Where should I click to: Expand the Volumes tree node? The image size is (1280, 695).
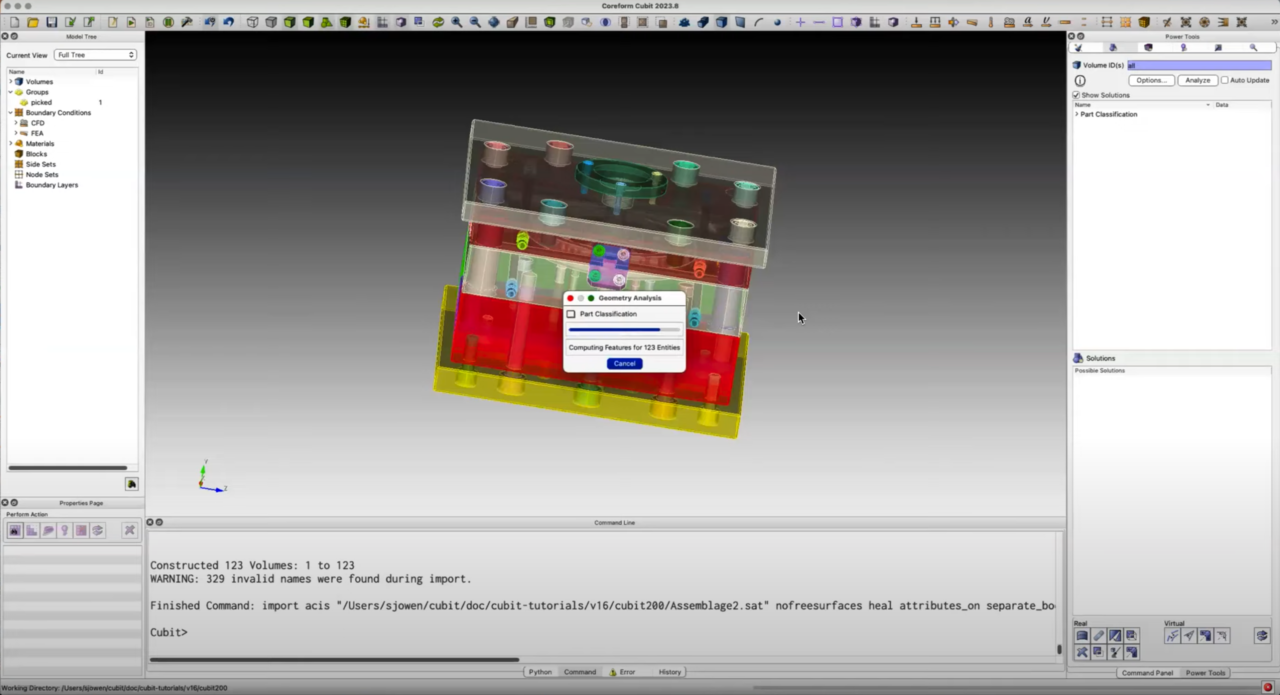tap(11, 82)
